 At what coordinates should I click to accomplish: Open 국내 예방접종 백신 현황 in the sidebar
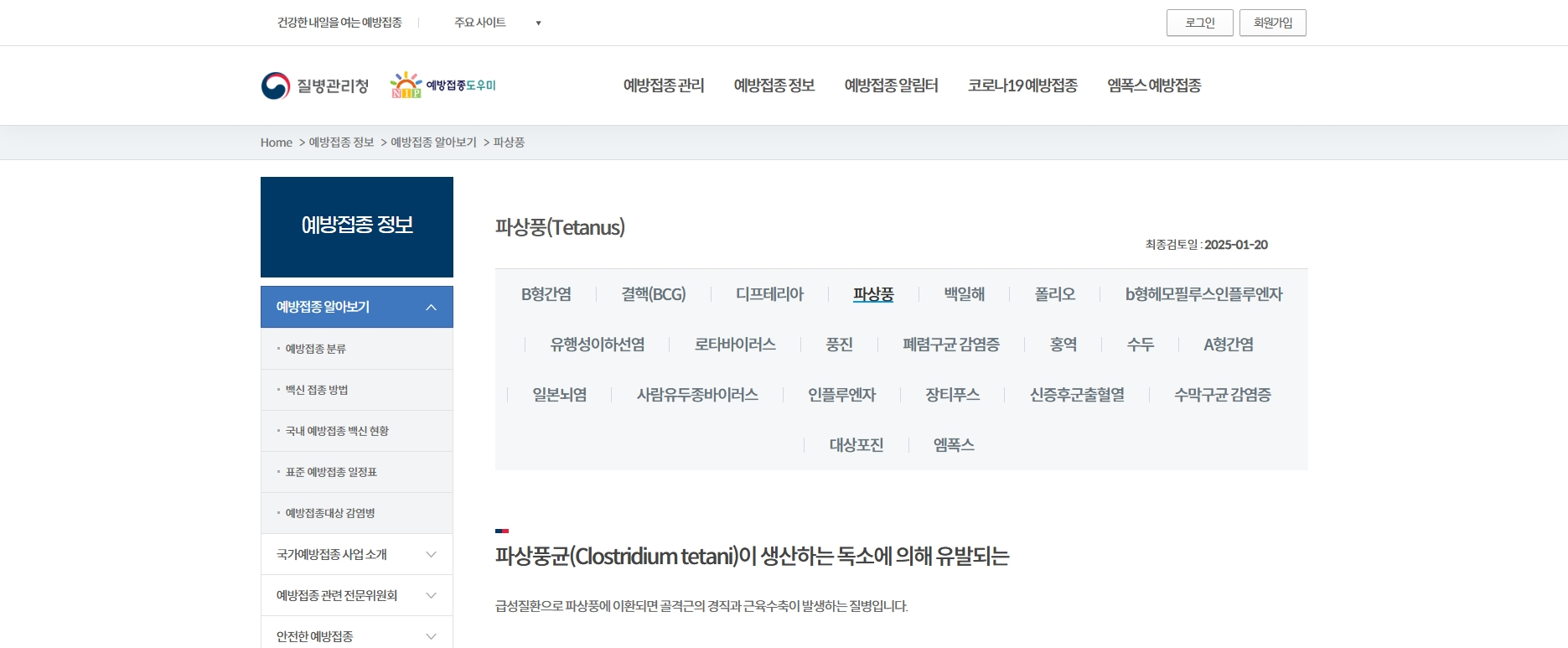[337, 431]
